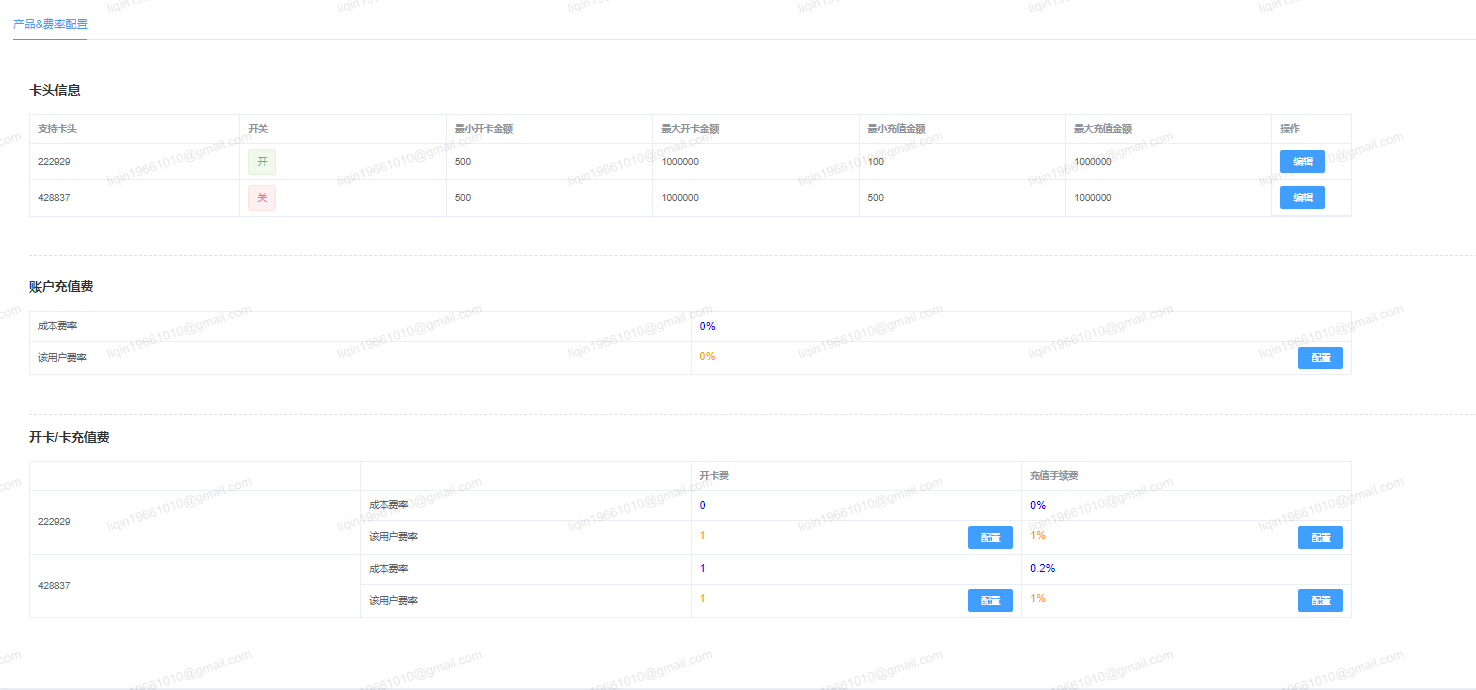Viewport: 1476px width, 690px height.
Task: Toggle the red 关 switch tag
Action: [x=262, y=198]
